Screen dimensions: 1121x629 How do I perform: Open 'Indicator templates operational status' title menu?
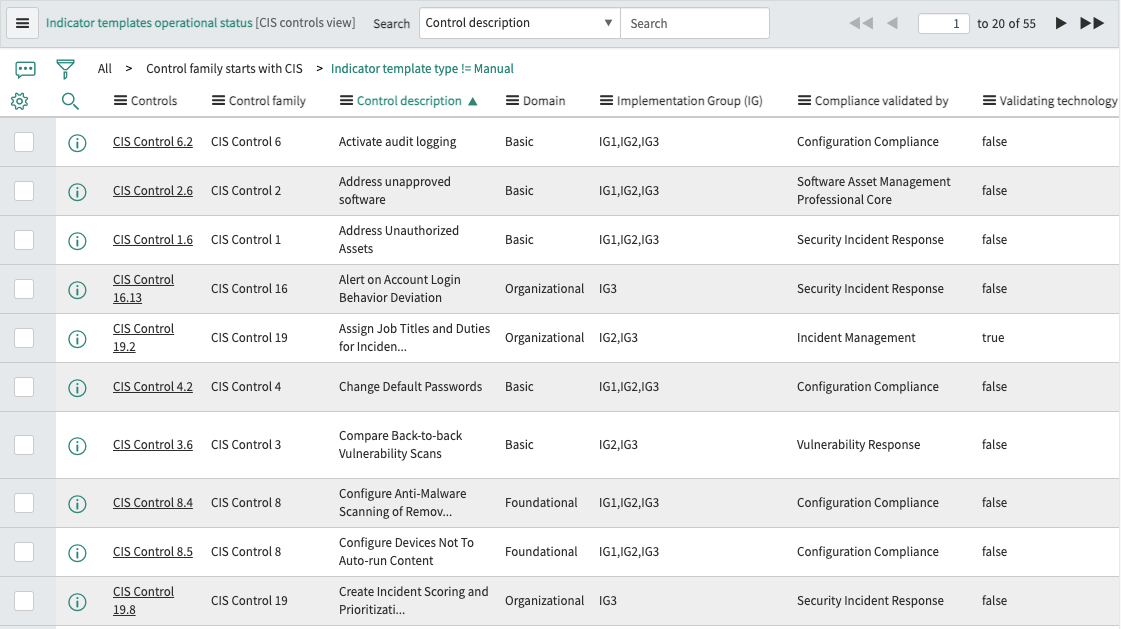(x=149, y=23)
